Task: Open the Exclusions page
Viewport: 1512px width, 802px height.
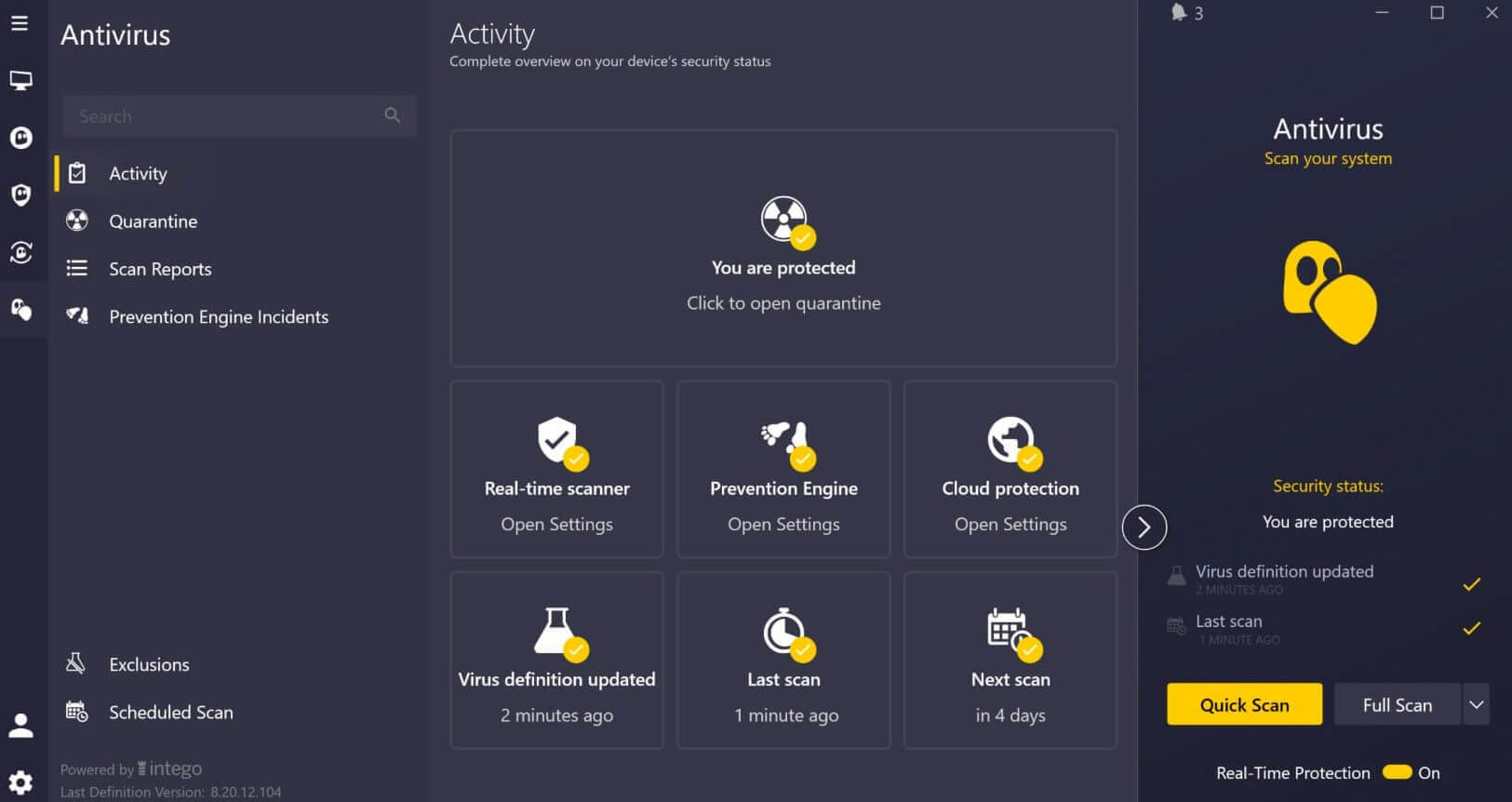Action: [149, 664]
